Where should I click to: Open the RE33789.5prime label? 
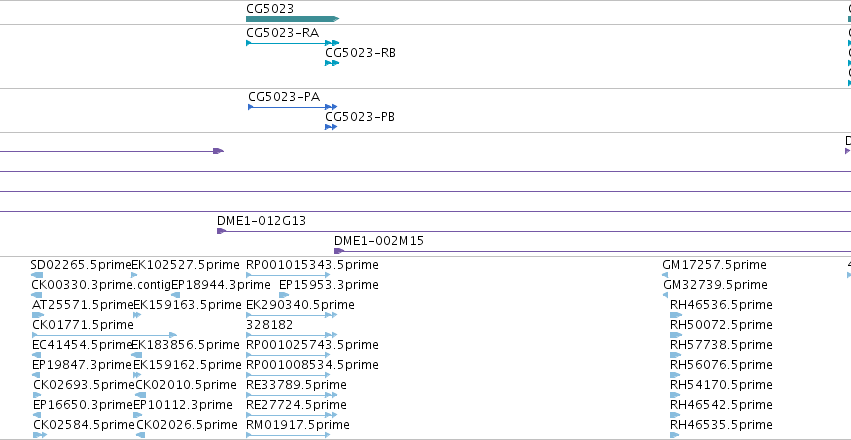tap(296, 385)
